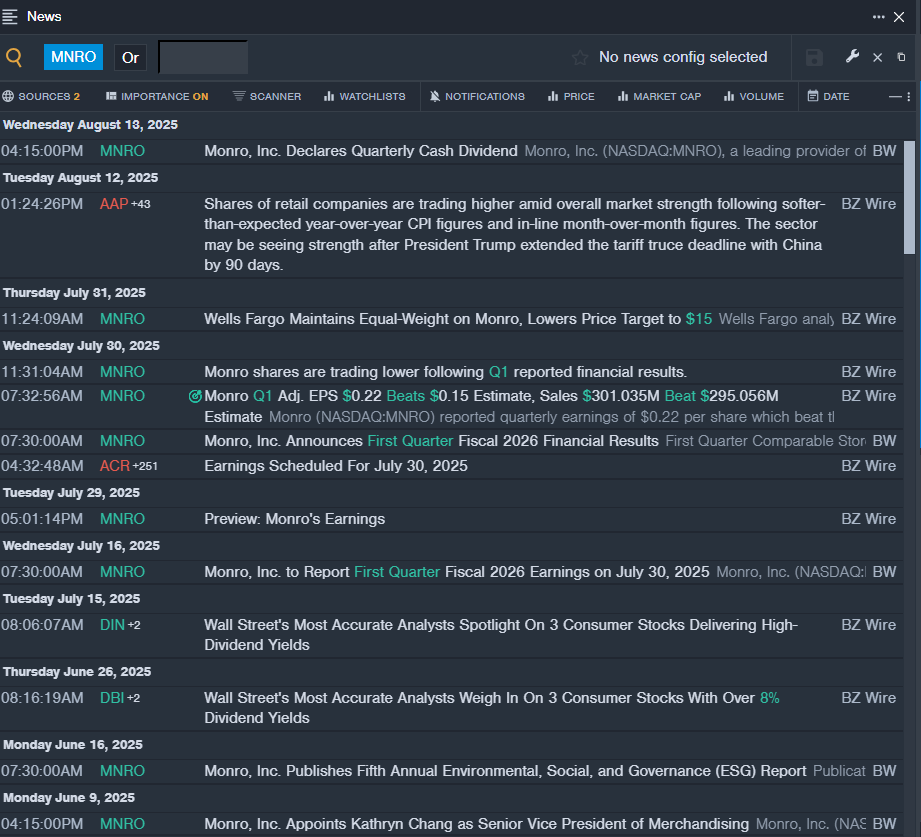The image size is (921, 837).
Task: Select the Wednesday August 13, 2025 date header
Action: point(90,125)
